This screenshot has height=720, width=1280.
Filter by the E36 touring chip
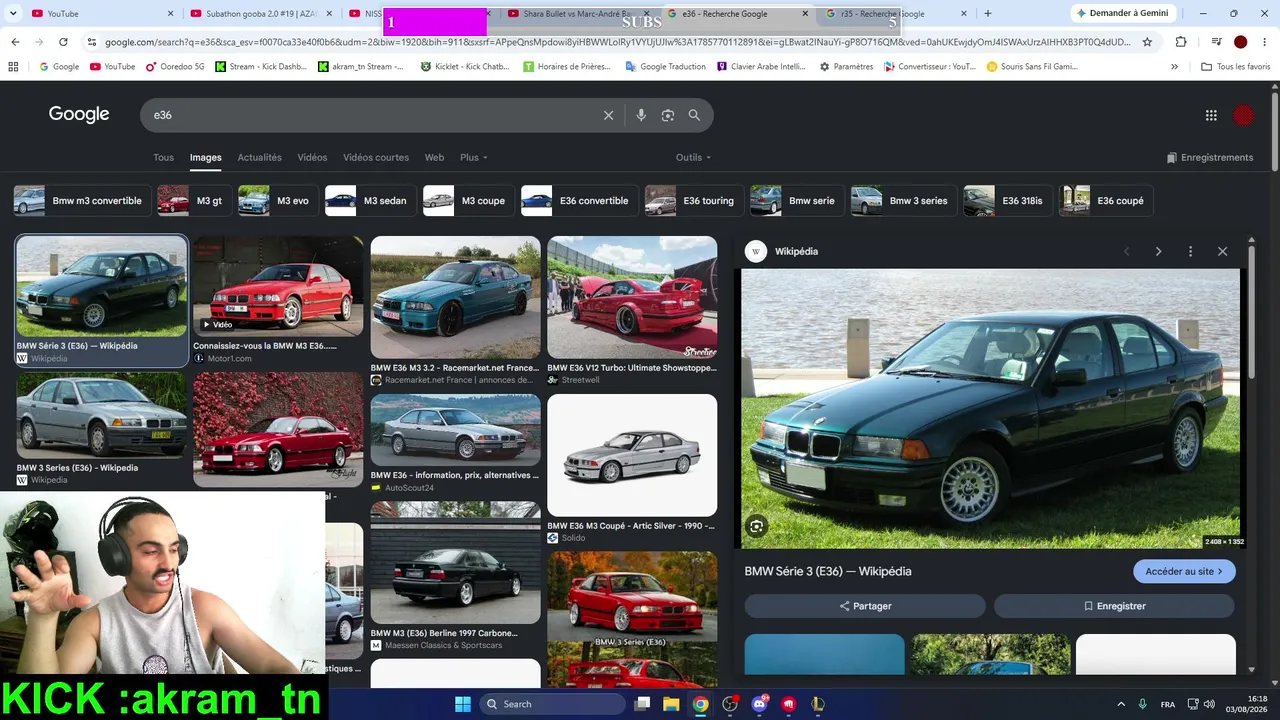coord(693,201)
